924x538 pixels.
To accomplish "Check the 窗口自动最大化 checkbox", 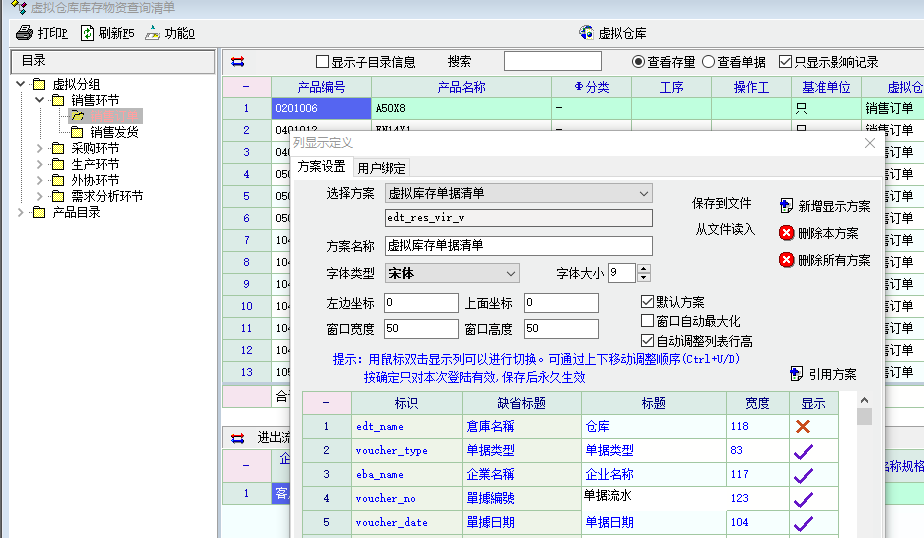I will (647, 321).
